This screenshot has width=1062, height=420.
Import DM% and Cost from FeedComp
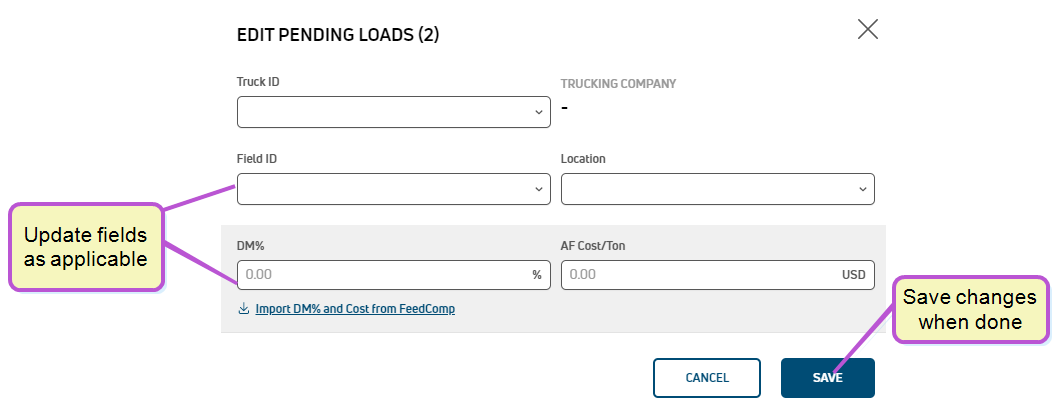[x=355, y=309]
